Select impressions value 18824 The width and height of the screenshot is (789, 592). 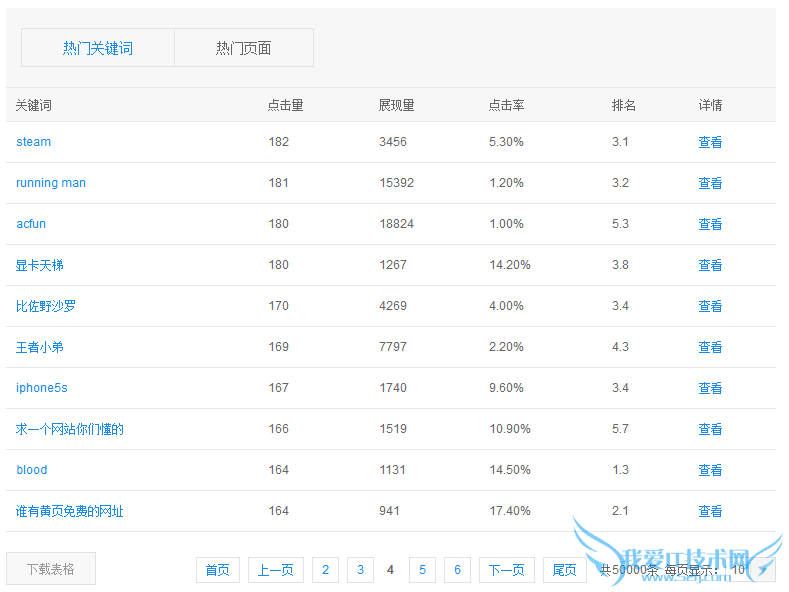[x=397, y=224]
